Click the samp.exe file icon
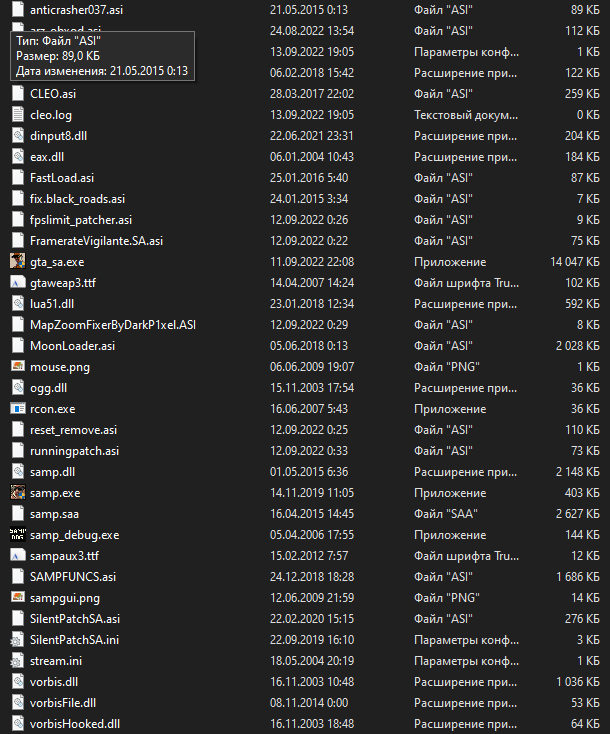Screen dimensions: 610x734 click(18, 492)
